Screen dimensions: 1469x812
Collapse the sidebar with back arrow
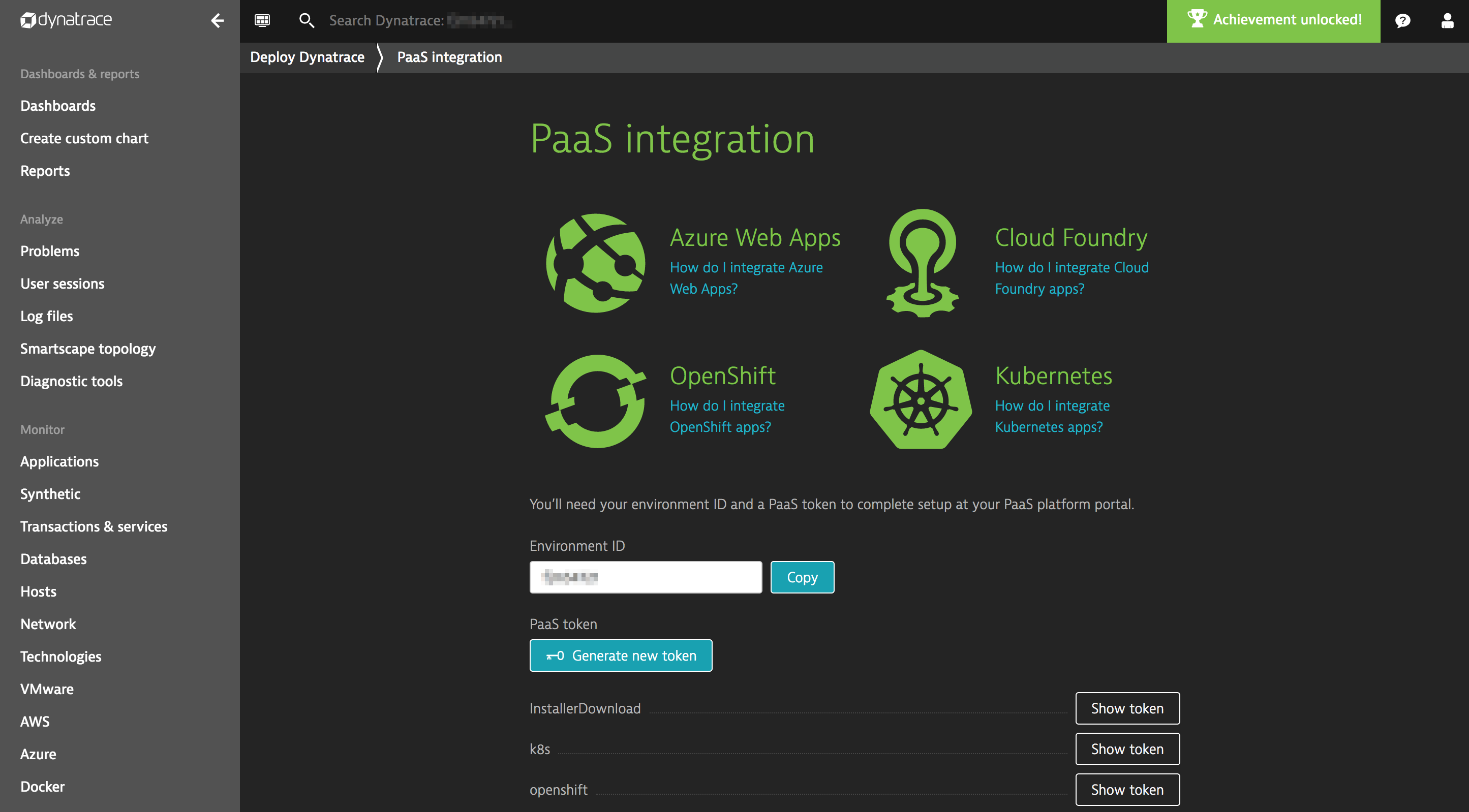pyautogui.click(x=217, y=20)
